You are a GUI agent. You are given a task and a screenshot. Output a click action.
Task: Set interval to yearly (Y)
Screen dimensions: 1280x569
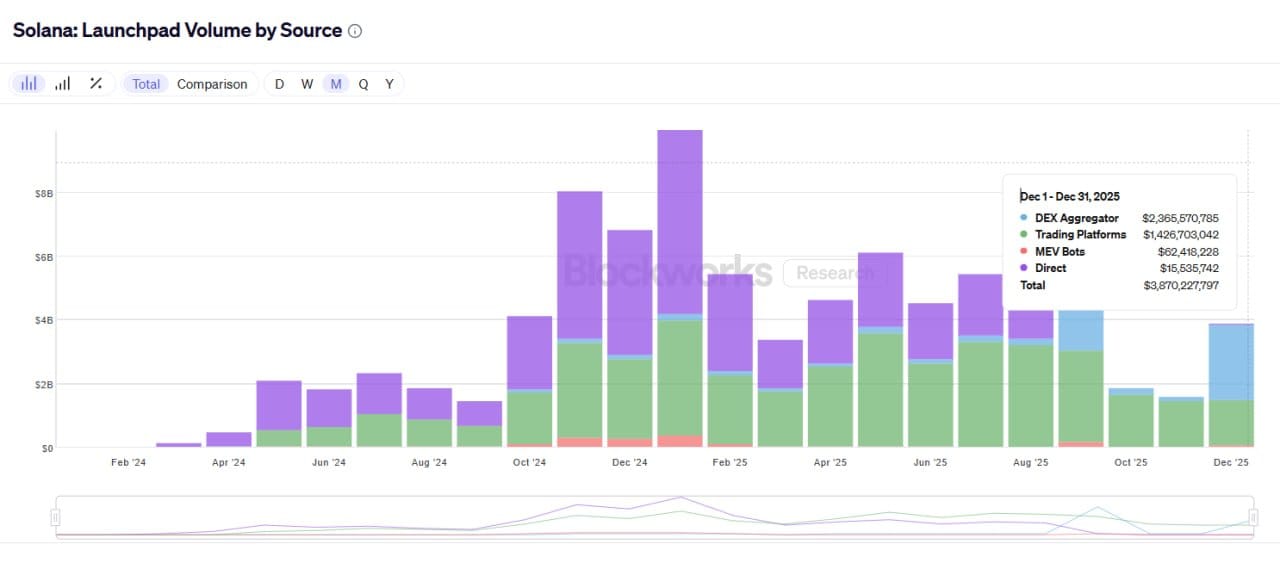point(390,84)
